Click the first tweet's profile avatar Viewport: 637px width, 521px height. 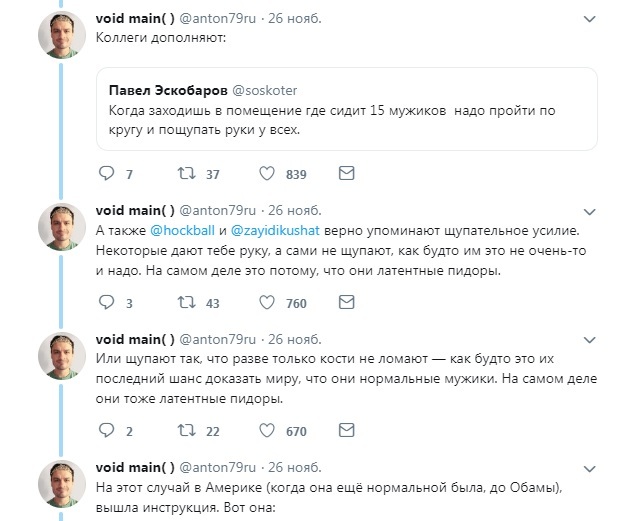click(60, 40)
